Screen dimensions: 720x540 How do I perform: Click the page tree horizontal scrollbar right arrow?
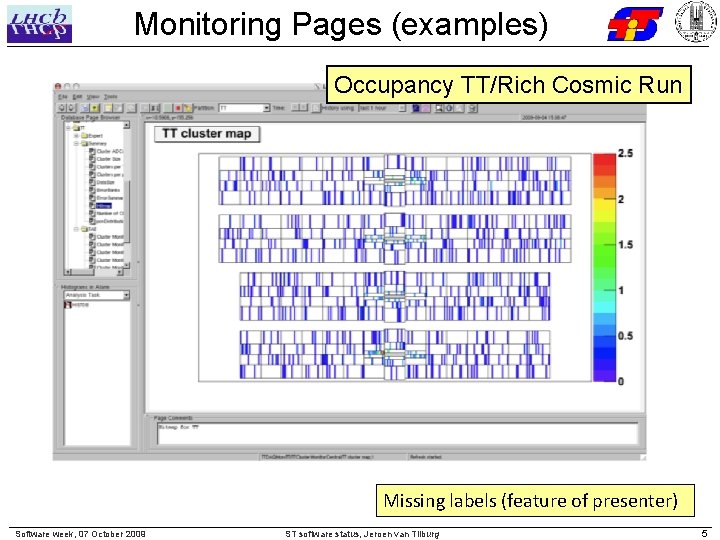[x=120, y=272]
